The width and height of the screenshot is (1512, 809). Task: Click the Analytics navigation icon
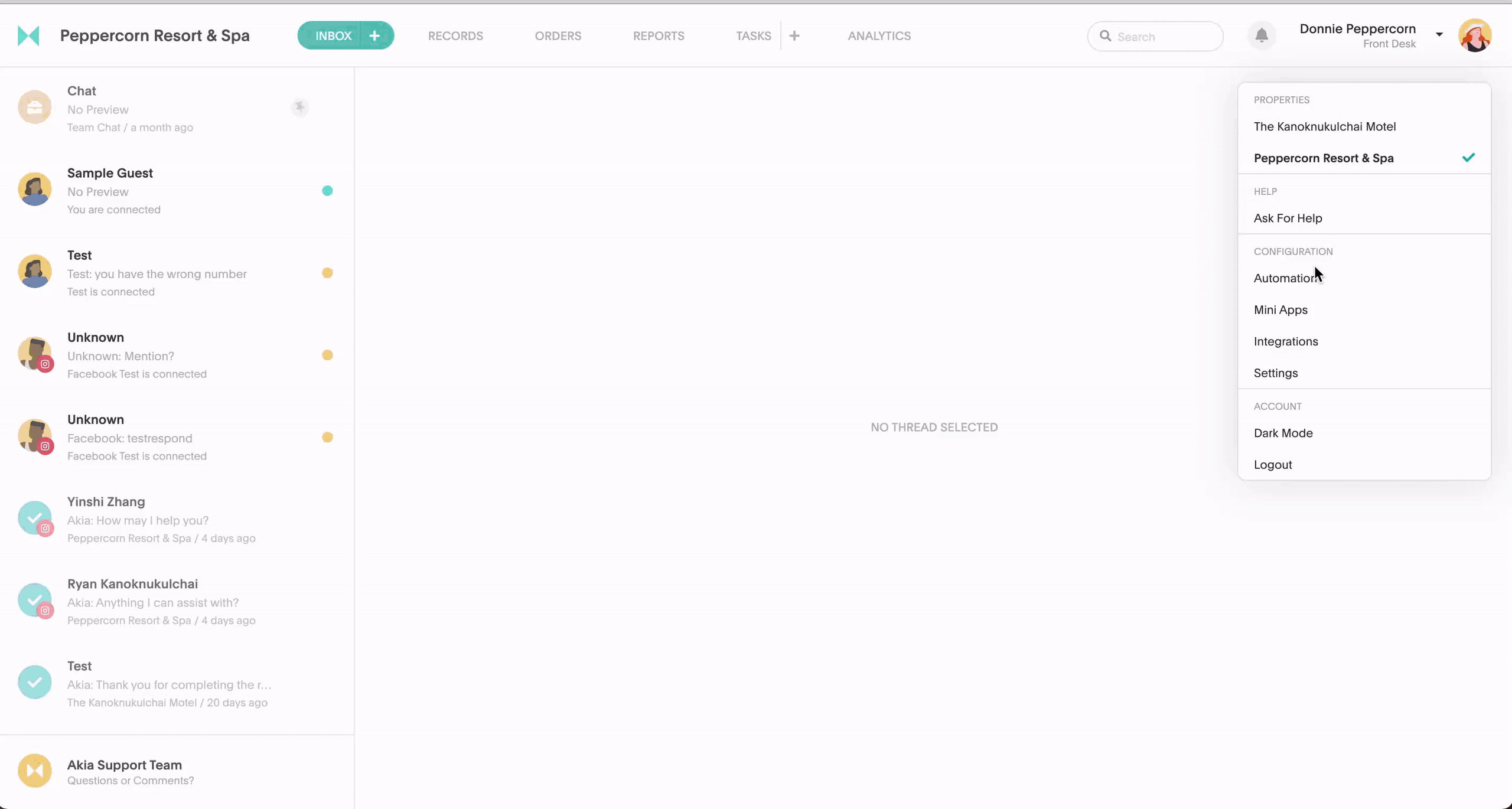pos(879,36)
